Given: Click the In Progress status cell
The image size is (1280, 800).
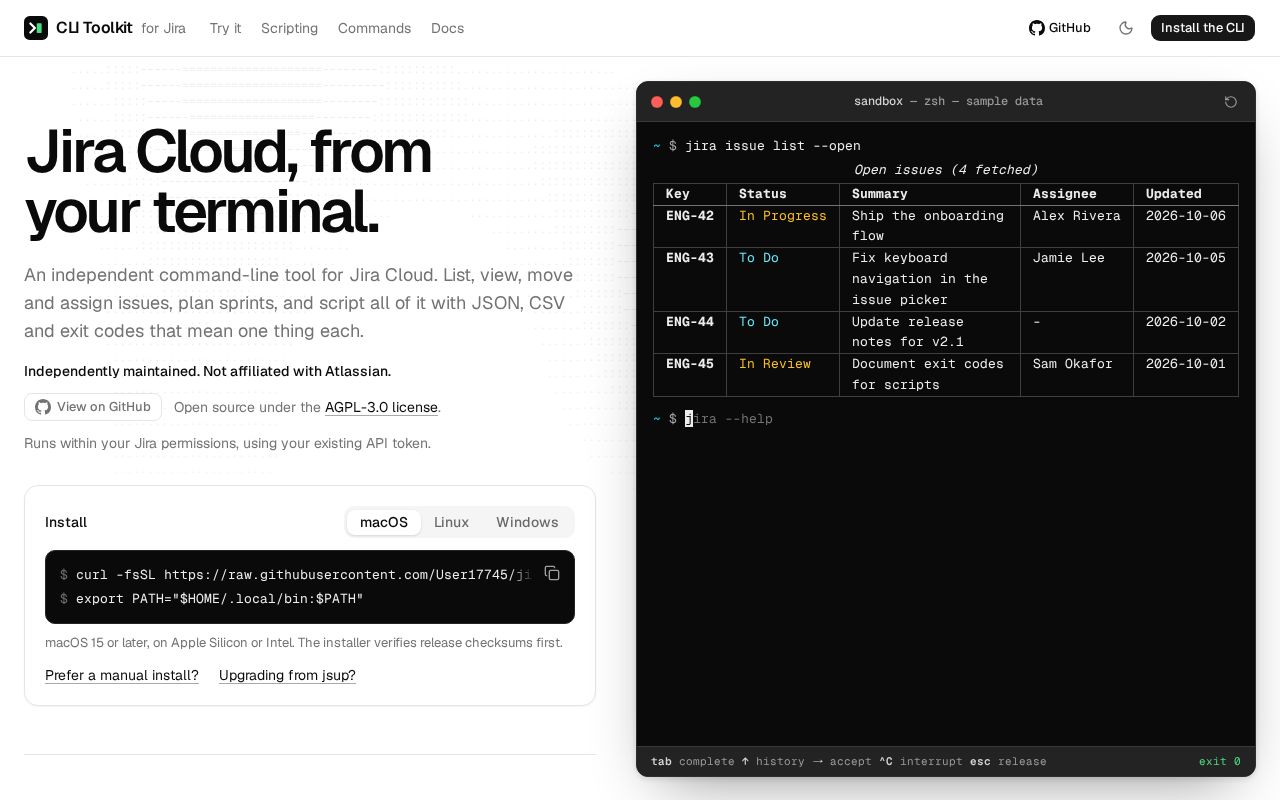Looking at the screenshot, I should [x=783, y=216].
